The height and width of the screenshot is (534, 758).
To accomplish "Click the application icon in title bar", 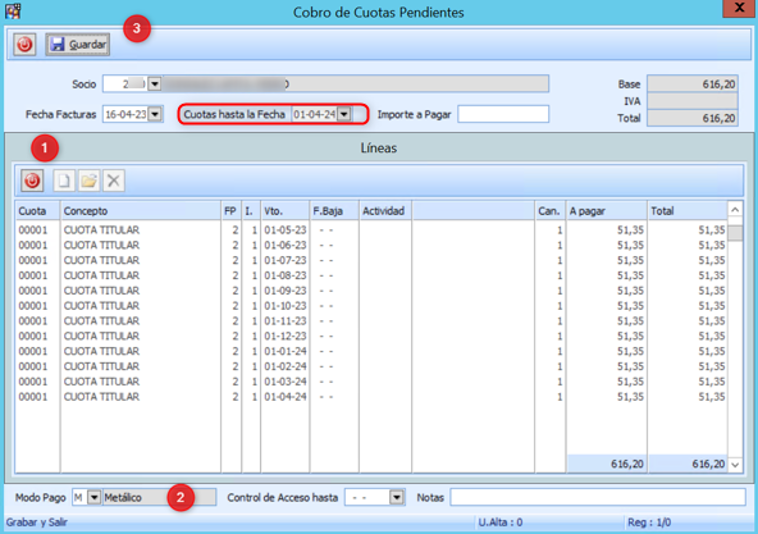I will 13,11.
